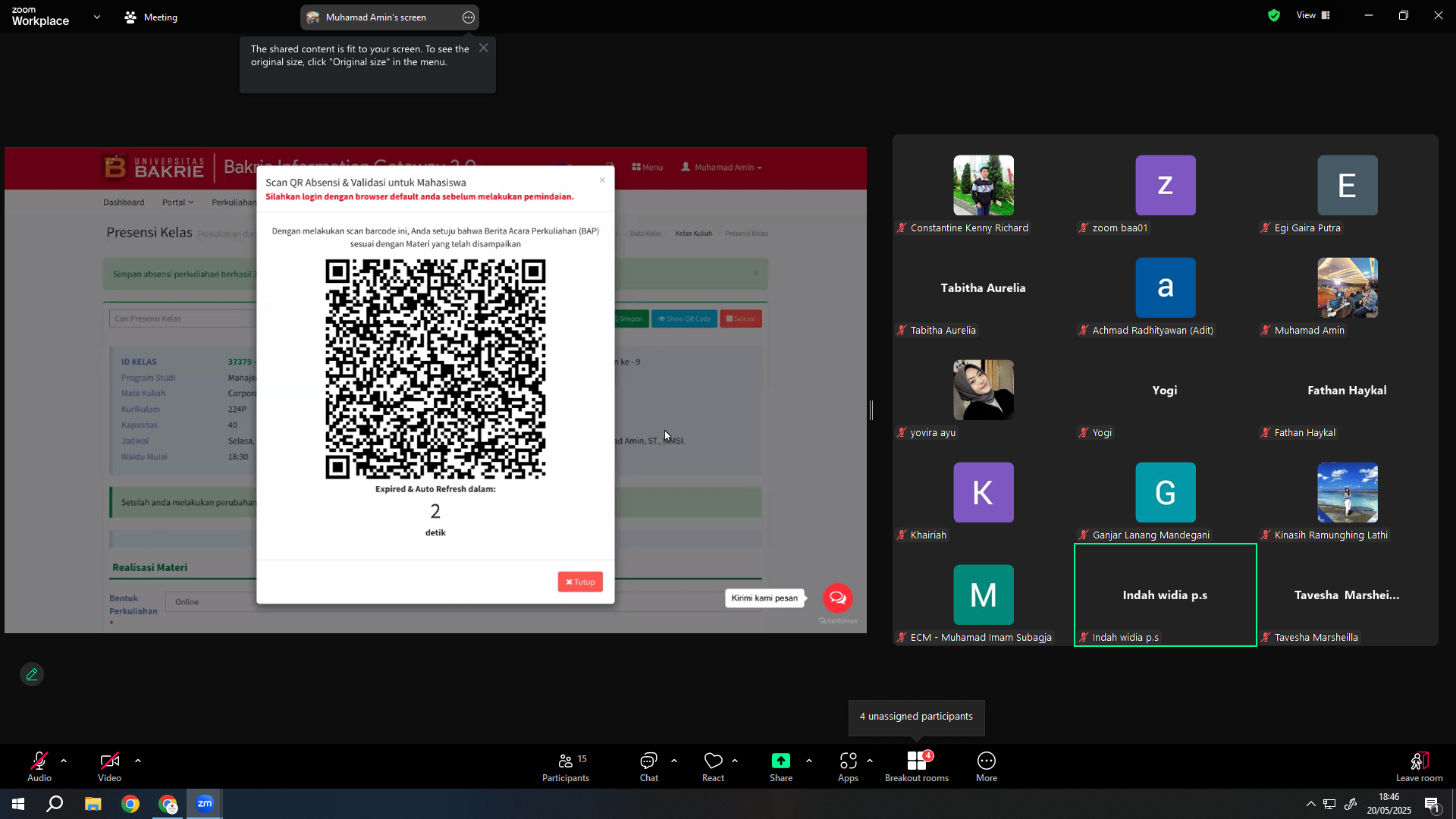Select Achmad Radhityawan (Adit) avatar
This screenshot has height=819, width=1456.
pyautogui.click(x=1166, y=288)
